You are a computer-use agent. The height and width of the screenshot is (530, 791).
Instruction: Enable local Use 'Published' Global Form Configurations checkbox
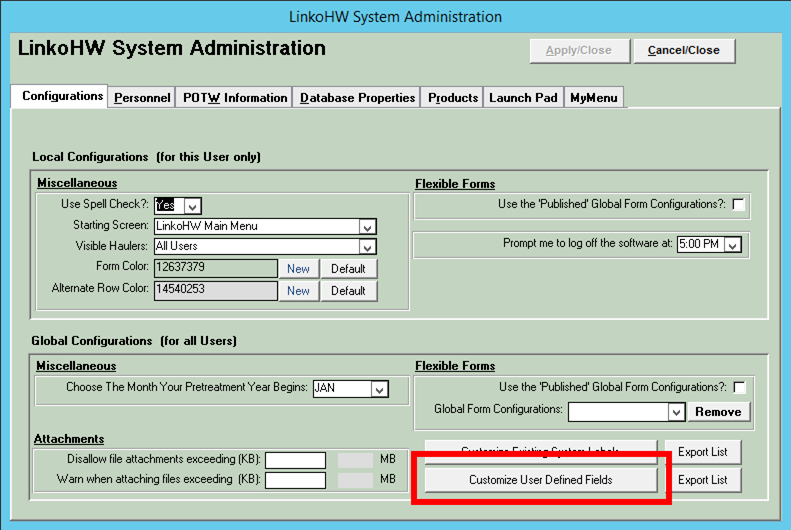(739, 204)
